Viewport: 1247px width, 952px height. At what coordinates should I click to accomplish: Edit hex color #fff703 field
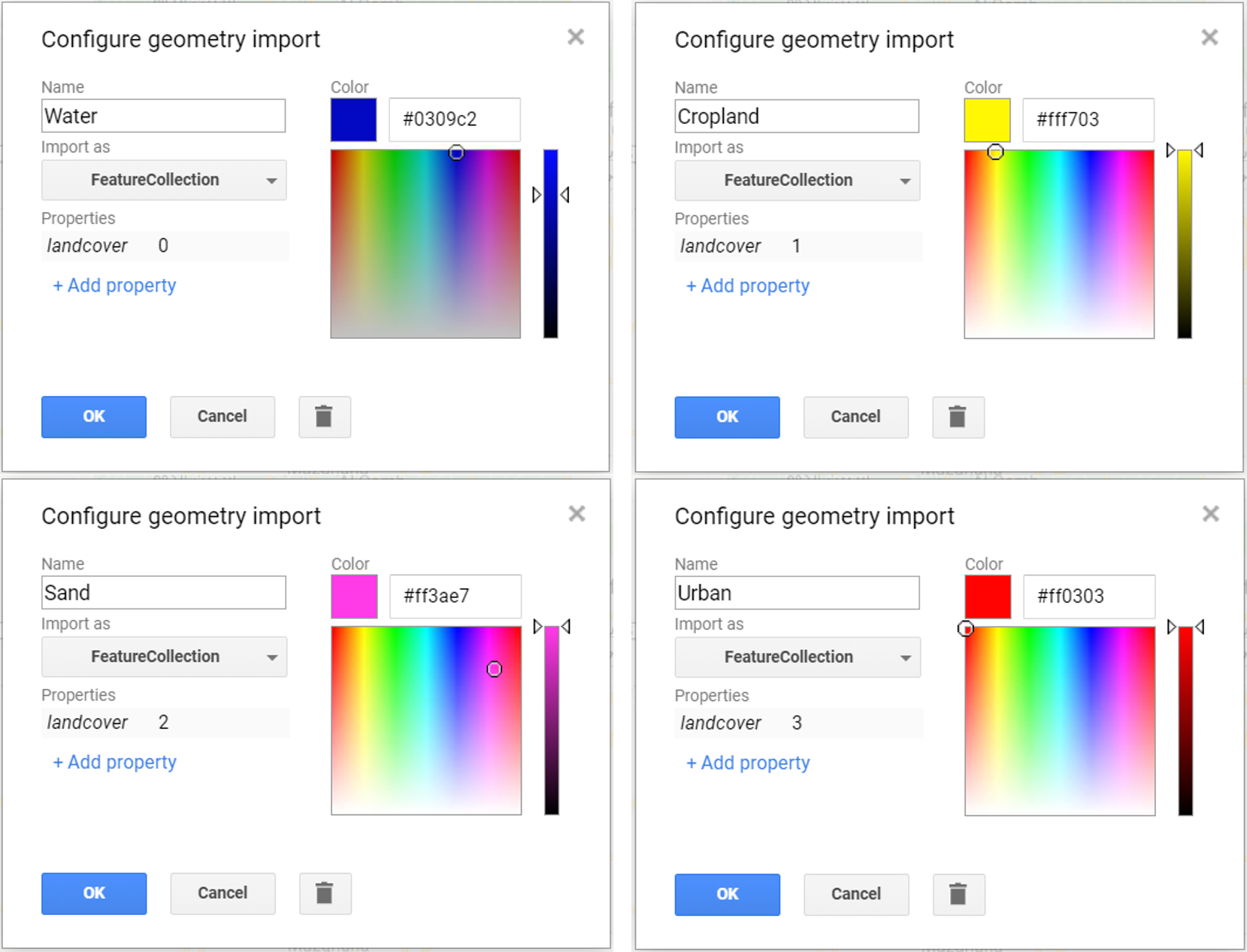coord(1088,120)
